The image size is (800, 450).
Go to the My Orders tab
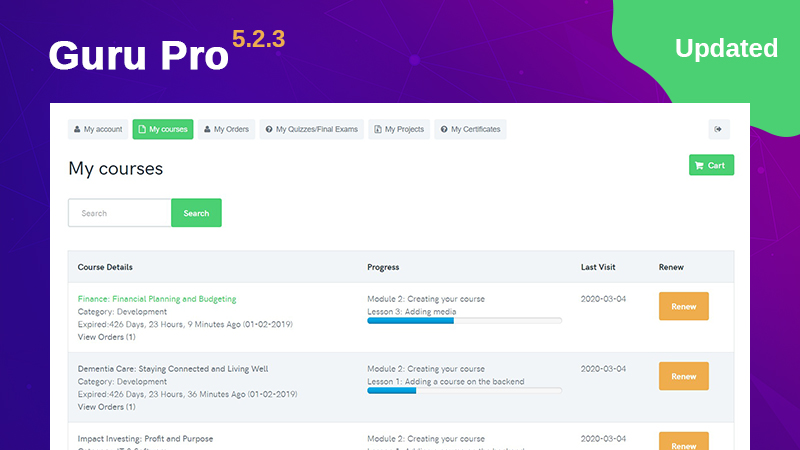(226, 129)
